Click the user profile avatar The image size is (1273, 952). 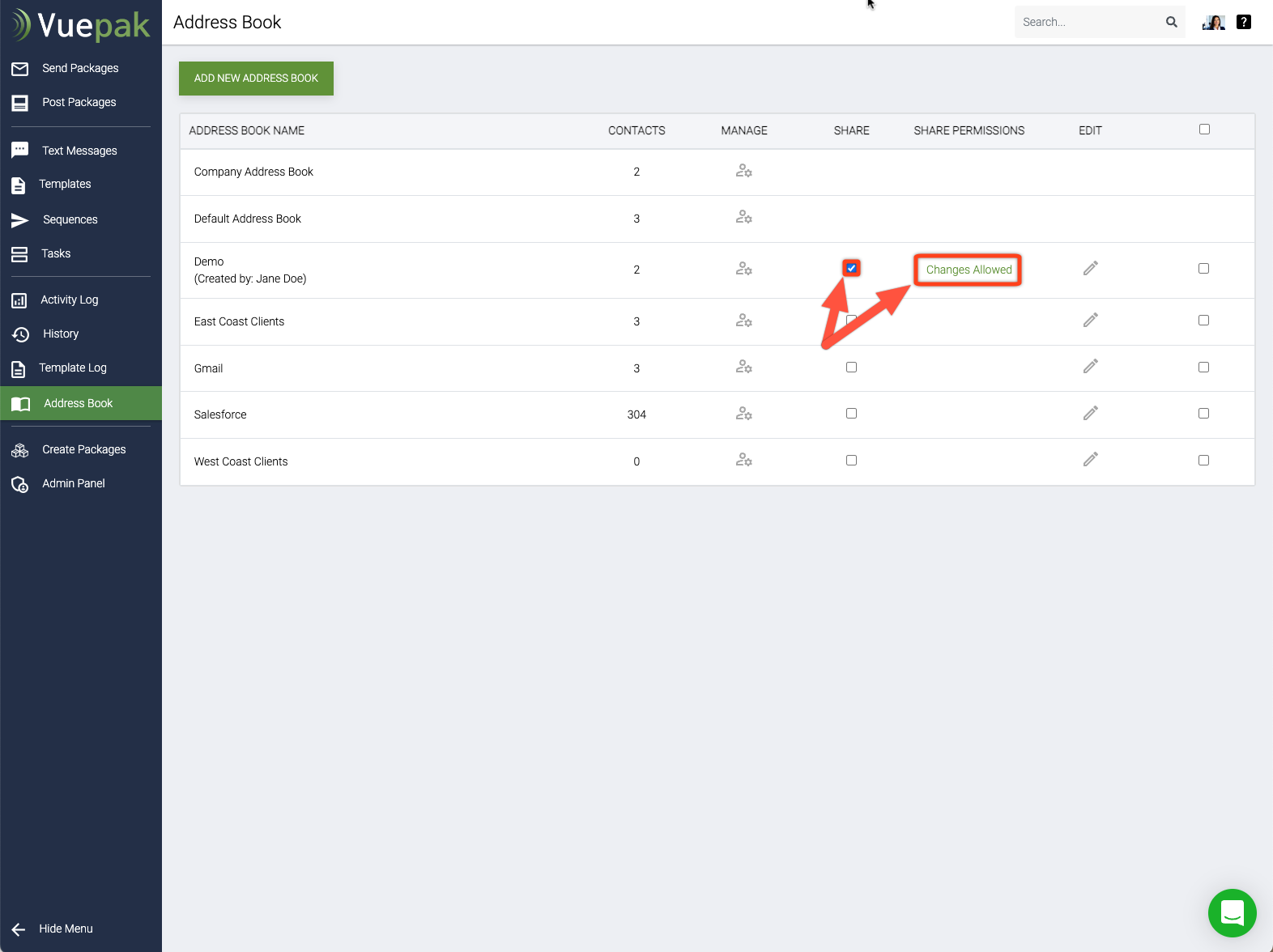coord(1213,22)
